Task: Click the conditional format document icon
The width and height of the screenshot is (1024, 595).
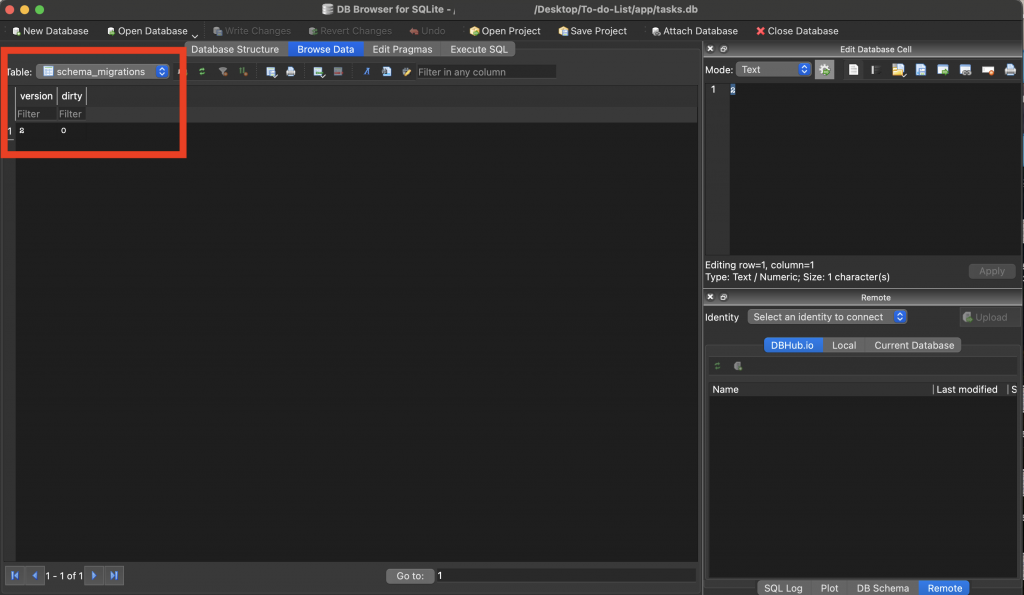Action: pyautogui.click(x=387, y=72)
